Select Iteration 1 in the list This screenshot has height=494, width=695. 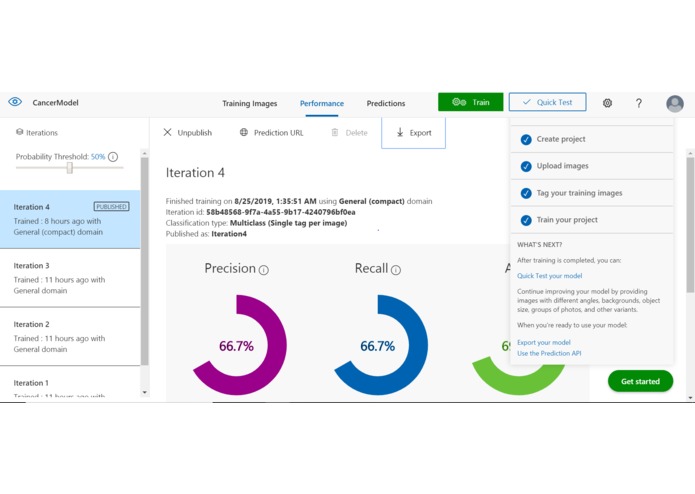pos(70,383)
